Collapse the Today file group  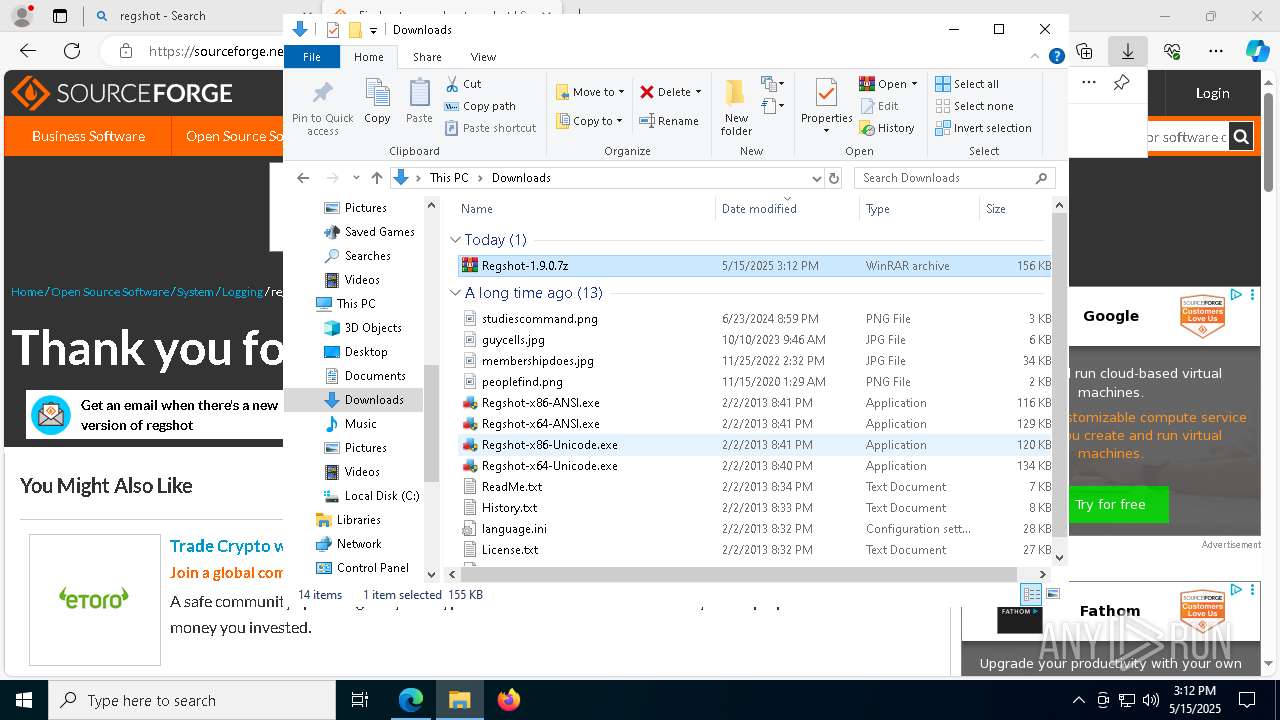456,240
